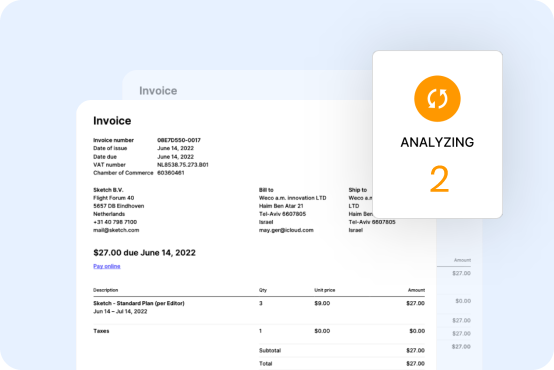554x370 pixels.
Task: Click the $27.00 due June 14, 2022 heading
Action: click(x=144, y=253)
